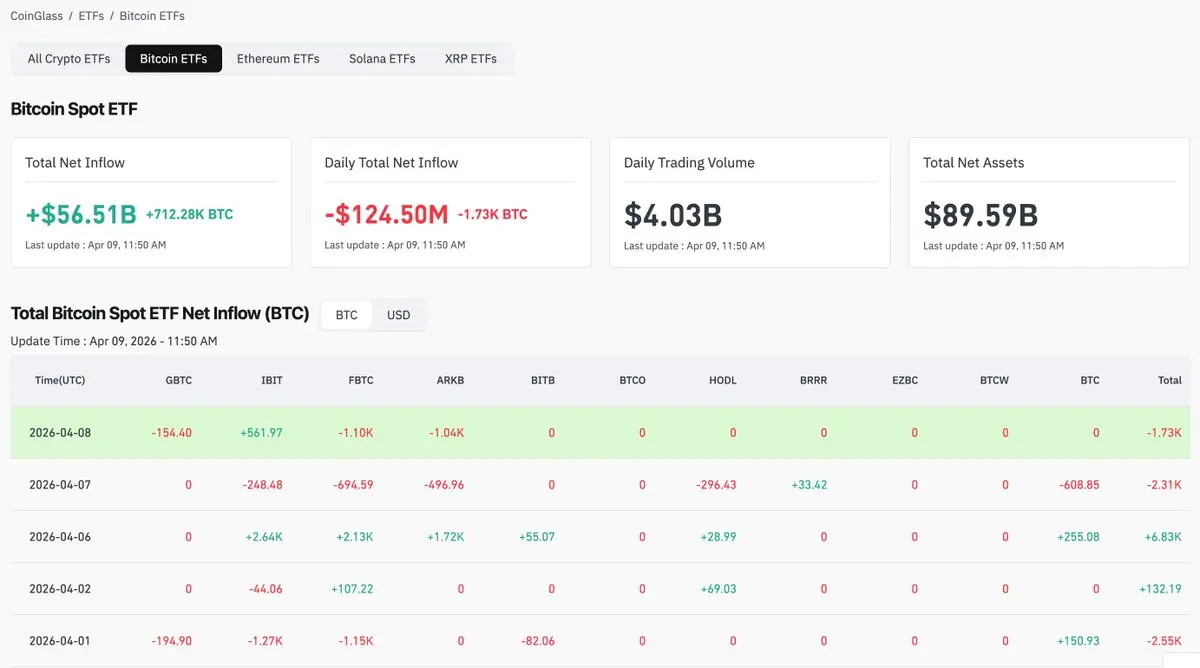Image resolution: width=1200 pixels, height=668 pixels.
Task: Click the HODL column header
Action: point(723,380)
